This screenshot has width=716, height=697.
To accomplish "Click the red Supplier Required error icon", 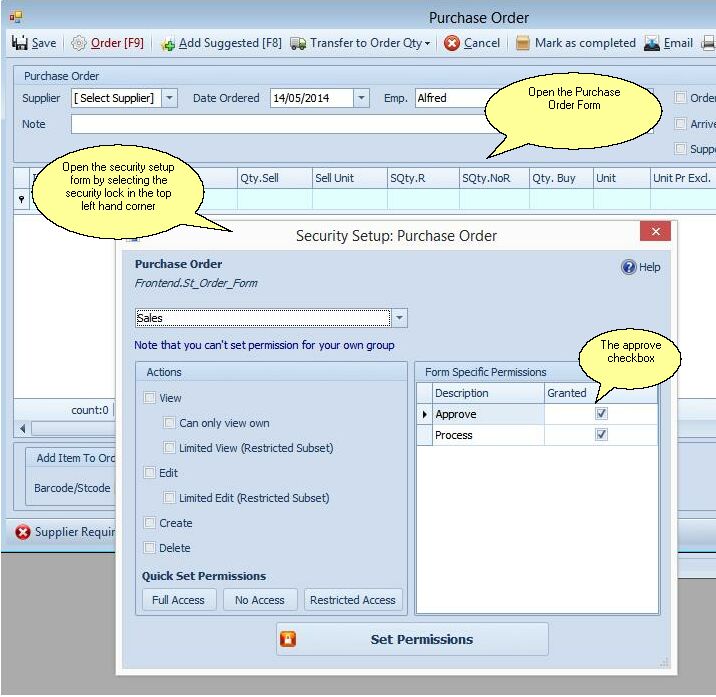I will click(x=23, y=532).
